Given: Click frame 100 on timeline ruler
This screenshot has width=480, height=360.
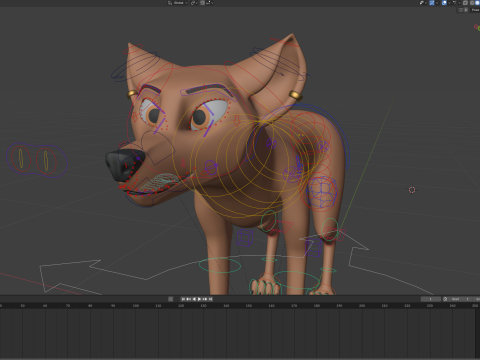Looking at the screenshot, I should [136, 305].
